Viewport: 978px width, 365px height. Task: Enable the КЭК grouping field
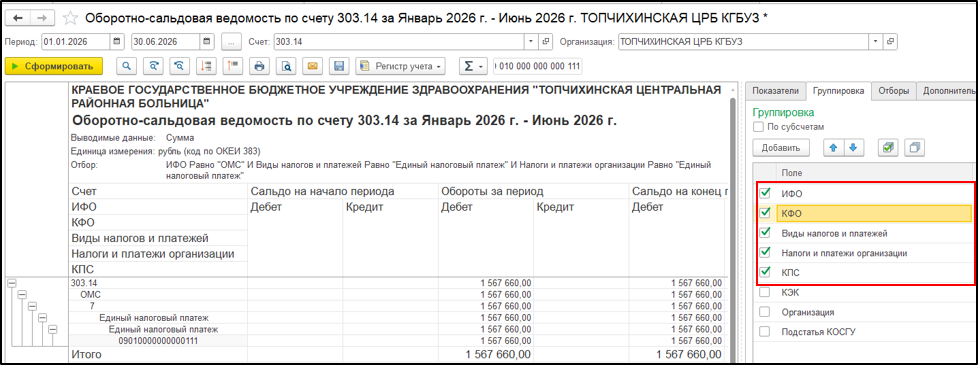click(765, 293)
